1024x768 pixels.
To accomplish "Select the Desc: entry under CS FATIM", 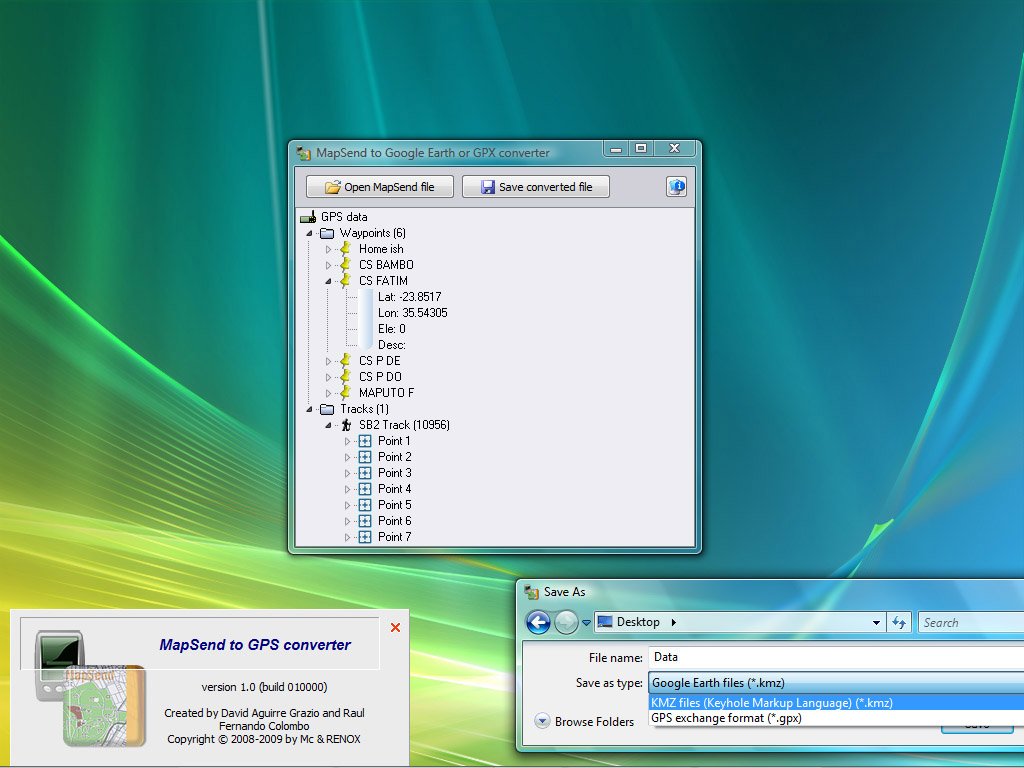I will [x=392, y=345].
